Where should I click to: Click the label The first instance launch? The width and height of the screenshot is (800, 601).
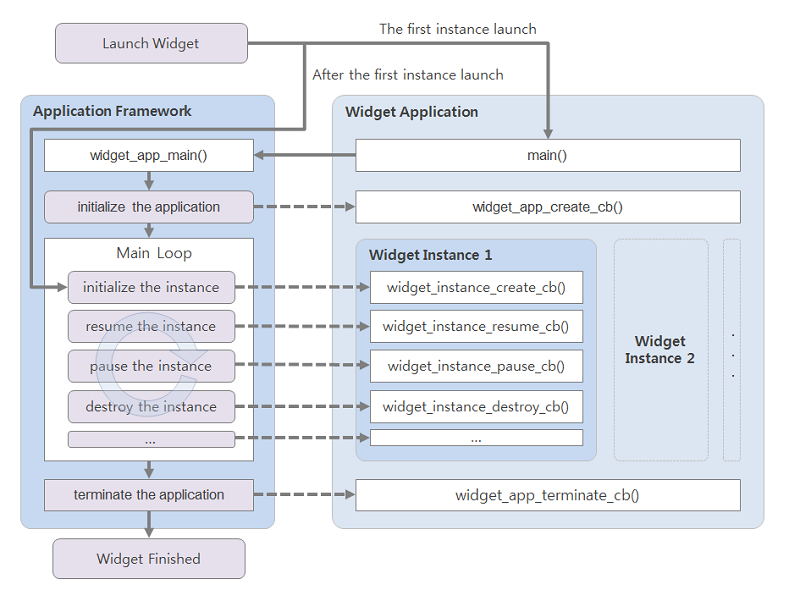click(x=457, y=29)
